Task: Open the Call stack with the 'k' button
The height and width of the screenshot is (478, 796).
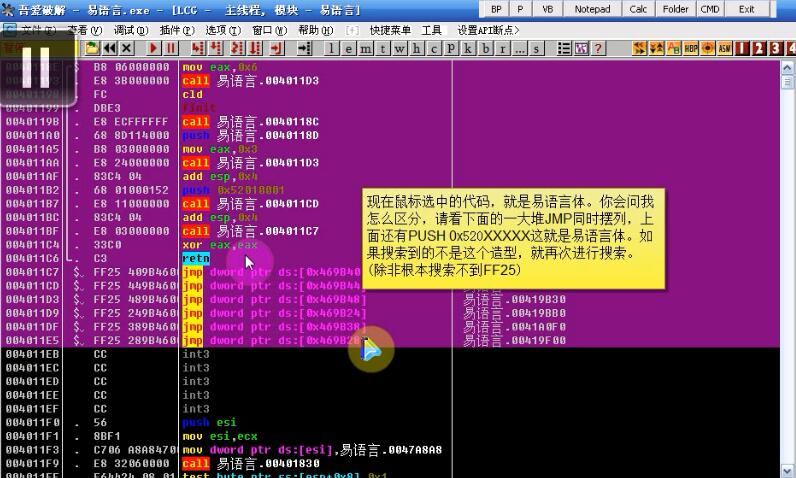Action: [x=468, y=48]
